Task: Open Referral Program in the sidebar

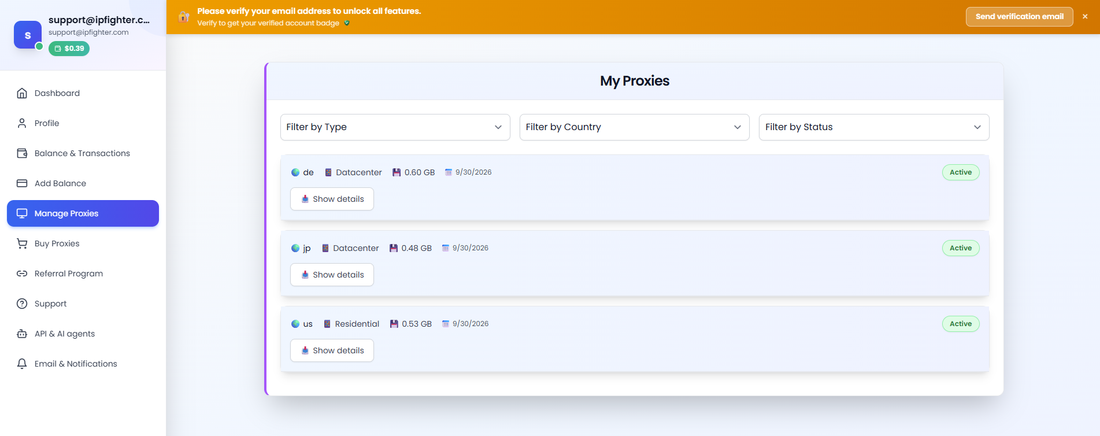Action: click(x=83, y=274)
